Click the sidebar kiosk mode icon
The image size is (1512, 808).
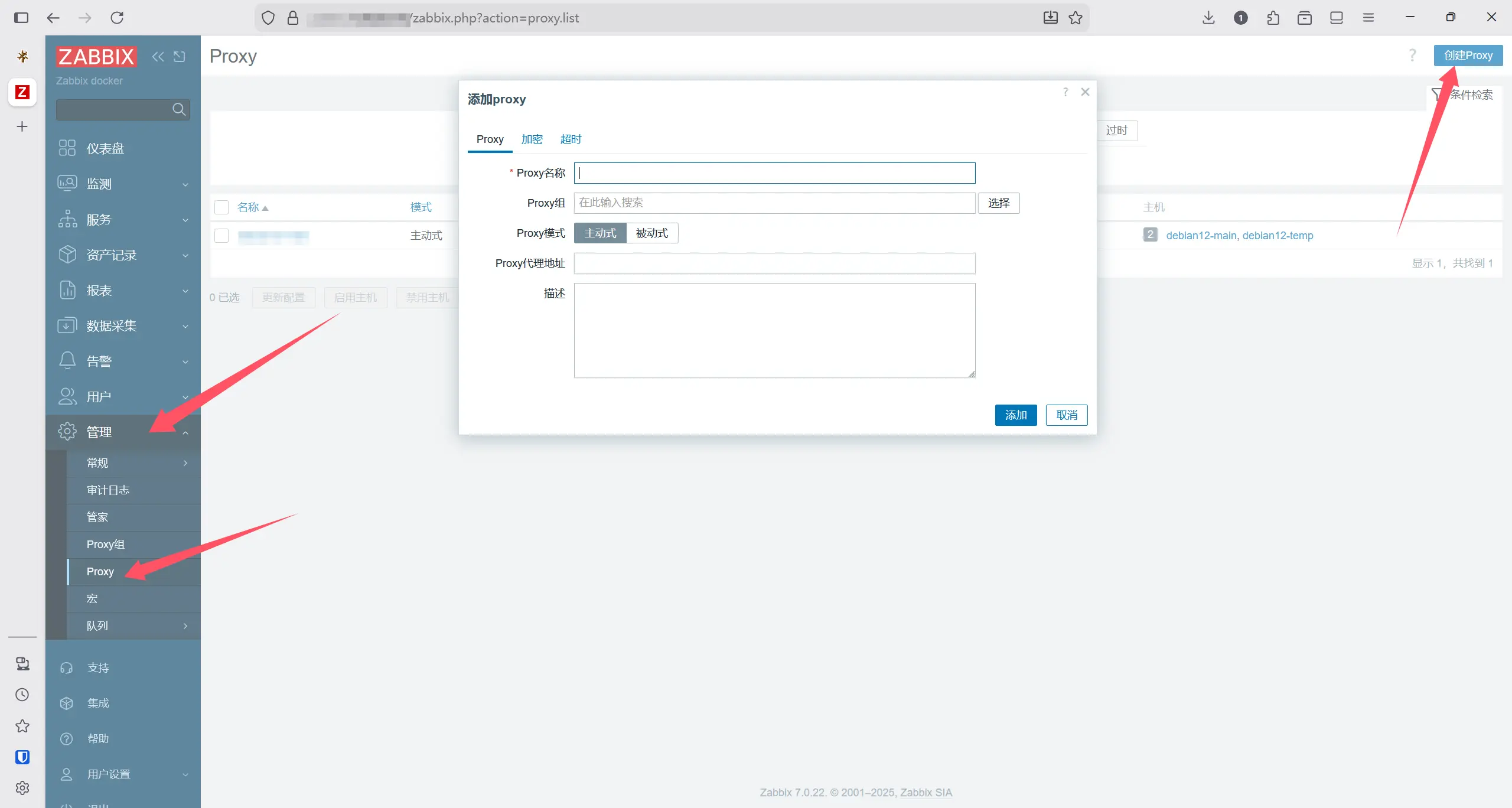180,57
